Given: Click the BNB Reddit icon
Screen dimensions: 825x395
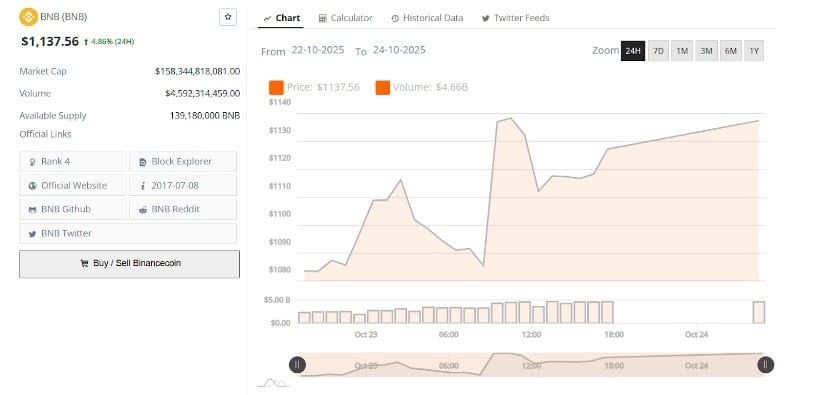Looking at the screenshot, I should coord(143,209).
